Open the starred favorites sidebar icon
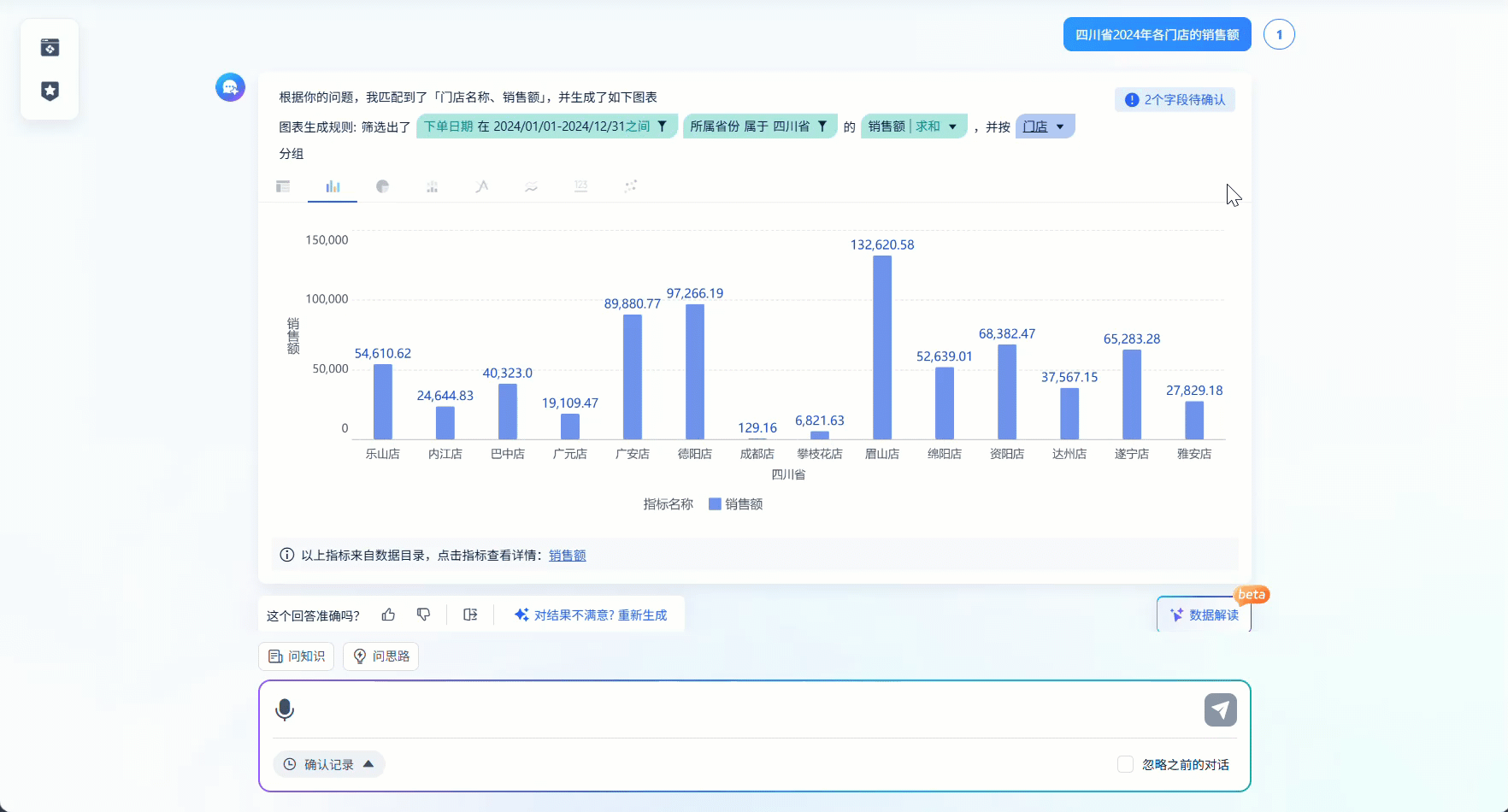Viewport: 1508px width, 812px height. [50, 91]
